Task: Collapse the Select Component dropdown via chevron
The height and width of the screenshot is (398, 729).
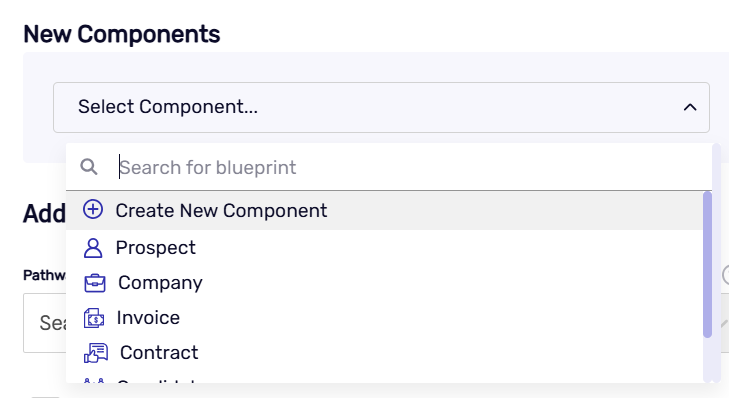Action: [x=690, y=107]
